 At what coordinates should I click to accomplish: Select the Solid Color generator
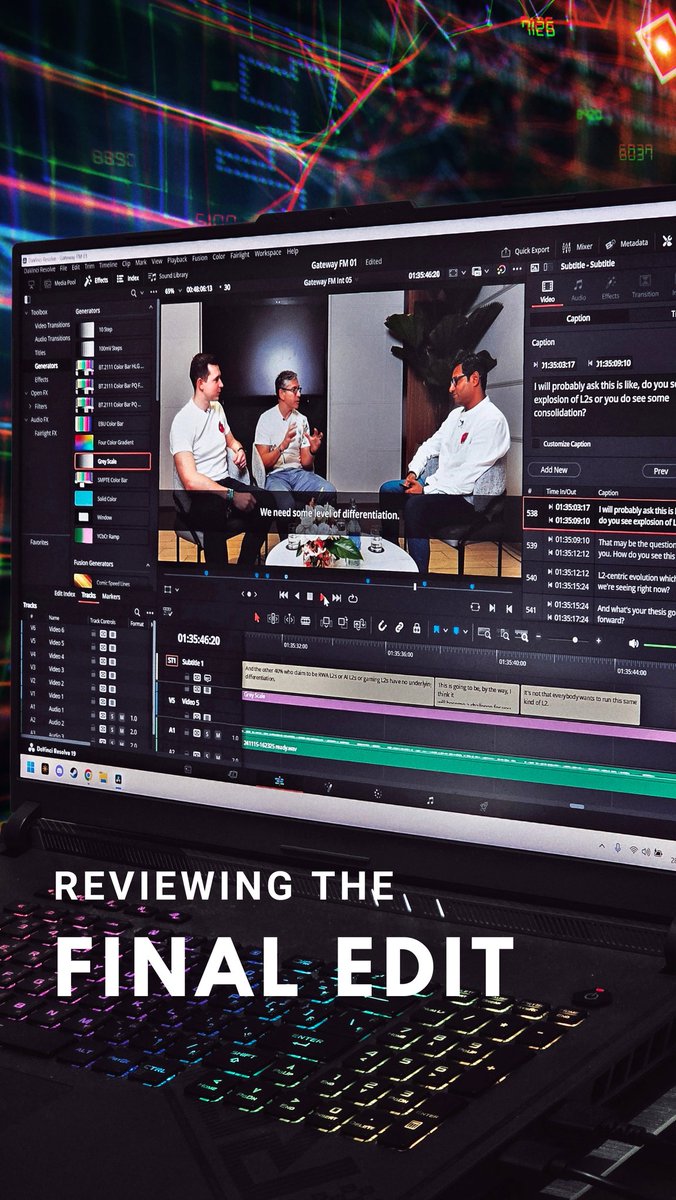pos(112,498)
